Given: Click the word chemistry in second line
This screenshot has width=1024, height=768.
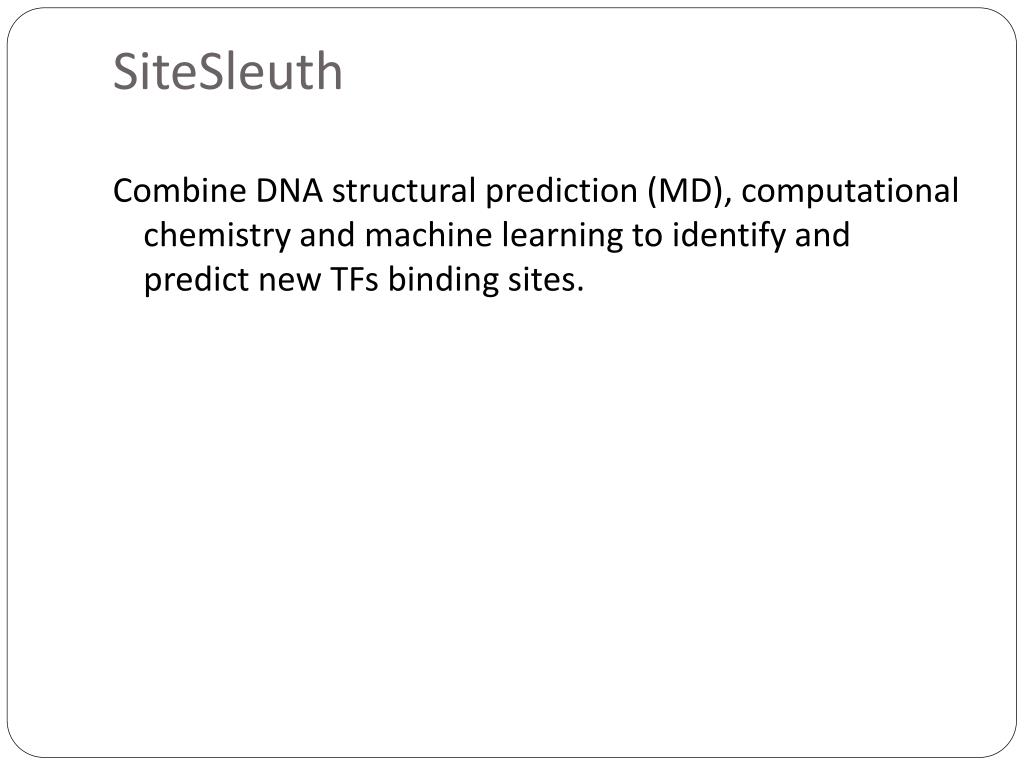Looking at the screenshot, I should click(217, 236).
